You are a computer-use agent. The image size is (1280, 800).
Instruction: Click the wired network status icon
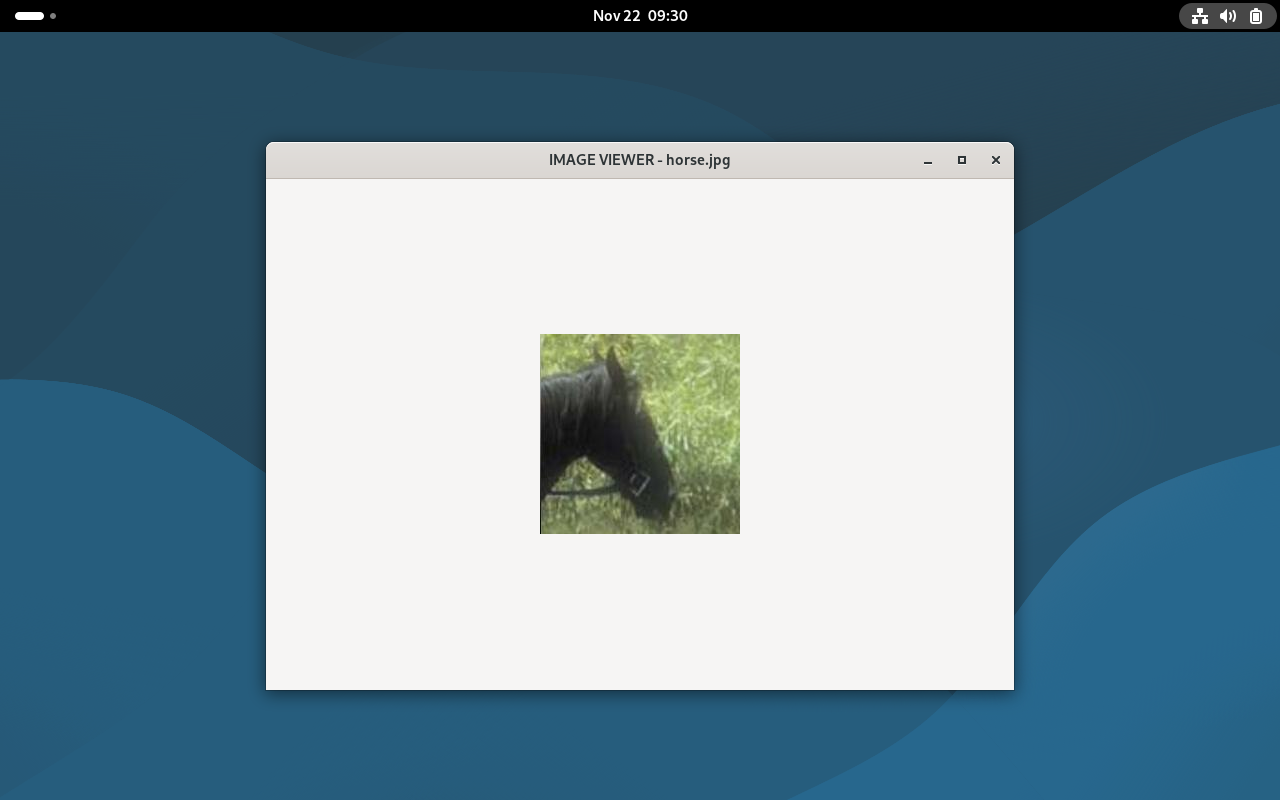(x=1199, y=16)
